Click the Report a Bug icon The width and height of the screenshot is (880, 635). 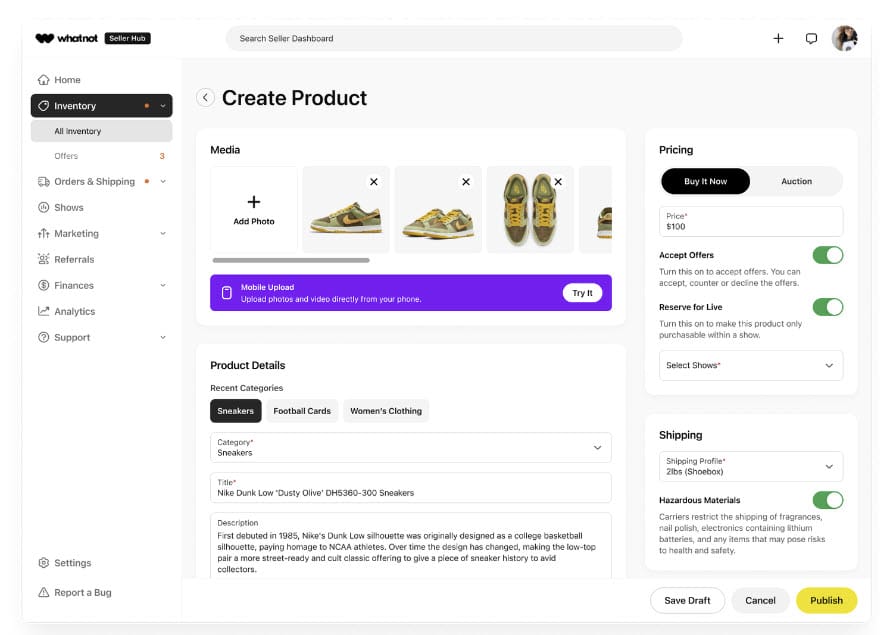click(x=44, y=592)
